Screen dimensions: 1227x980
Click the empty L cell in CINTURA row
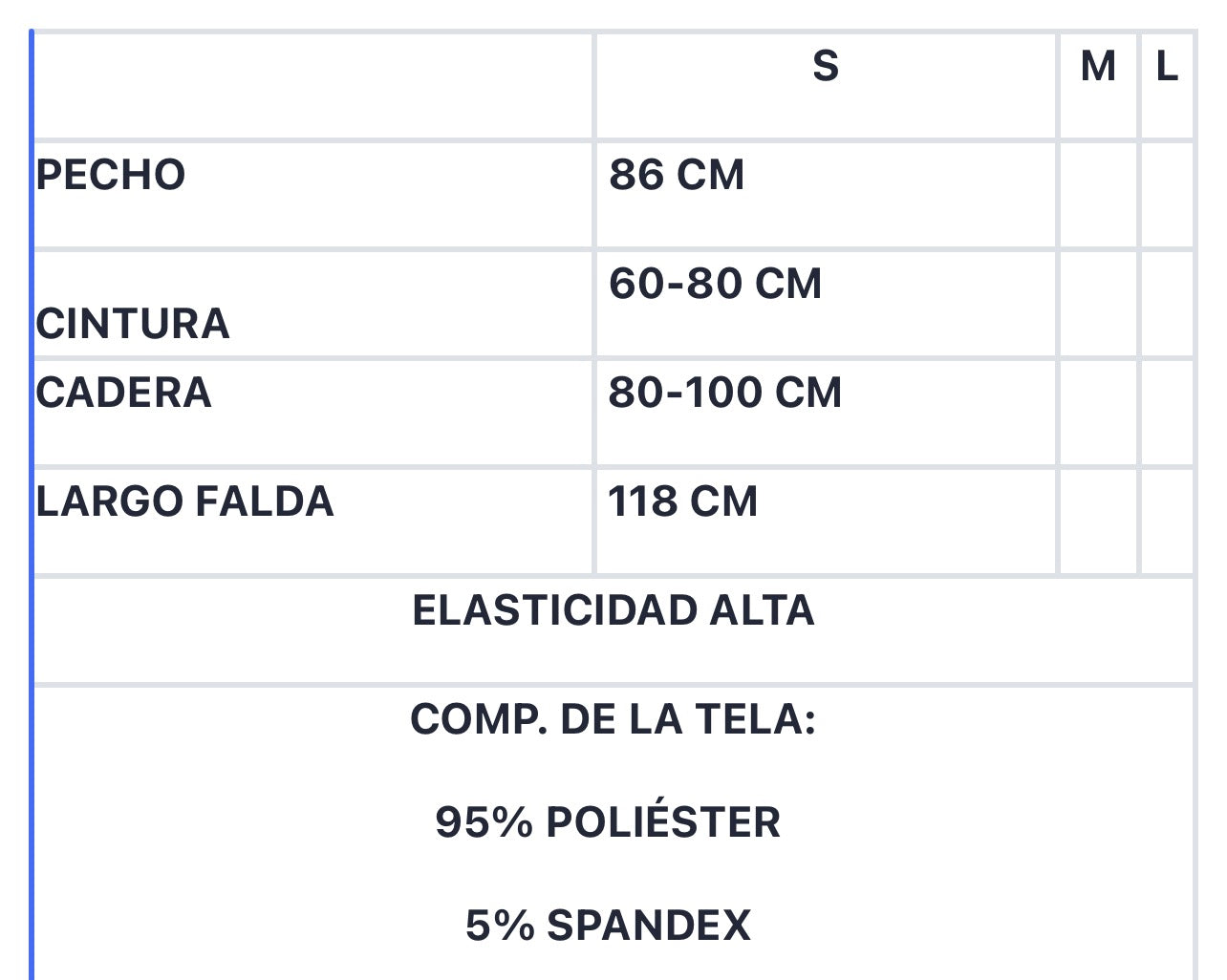click(x=1167, y=304)
